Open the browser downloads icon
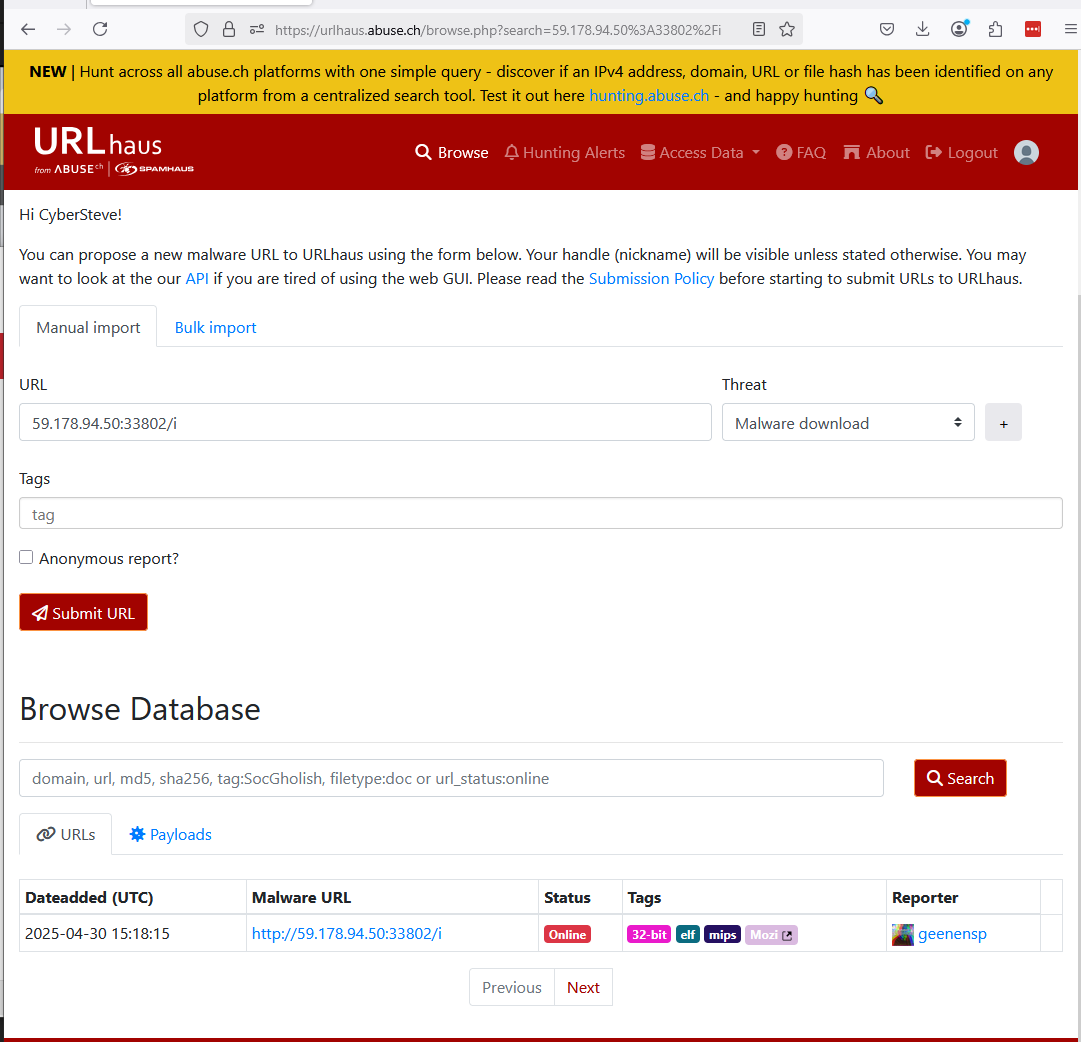This screenshot has height=1042, width=1081. pos(922,29)
